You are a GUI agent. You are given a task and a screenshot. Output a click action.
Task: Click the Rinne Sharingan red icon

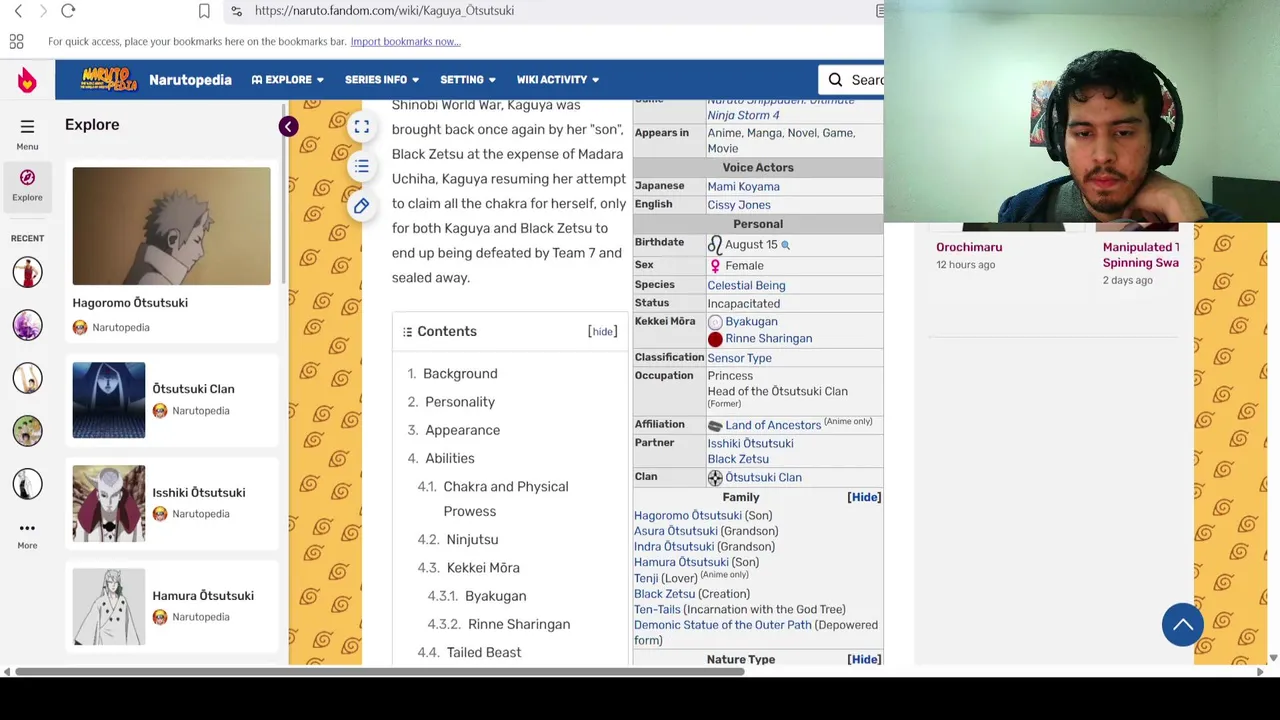tap(715, 339)
